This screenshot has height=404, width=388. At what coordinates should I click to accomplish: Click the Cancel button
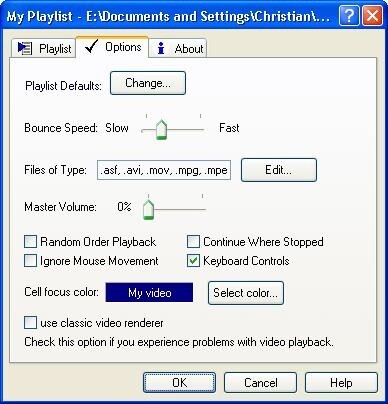(260, 383)
